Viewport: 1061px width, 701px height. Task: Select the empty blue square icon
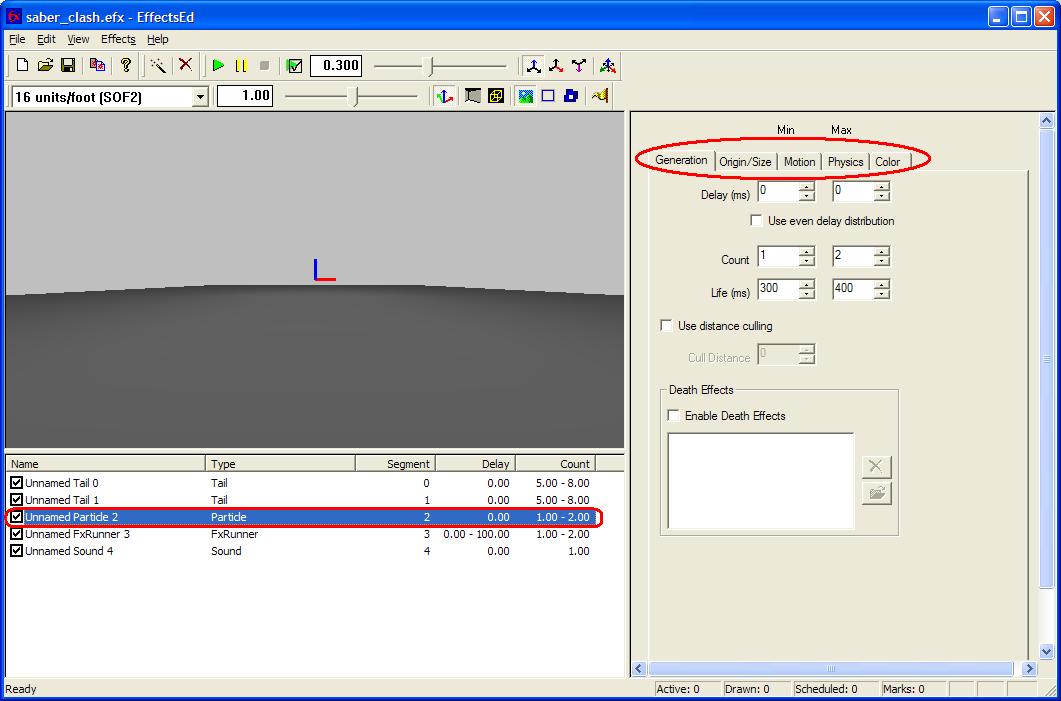point(548,96)
